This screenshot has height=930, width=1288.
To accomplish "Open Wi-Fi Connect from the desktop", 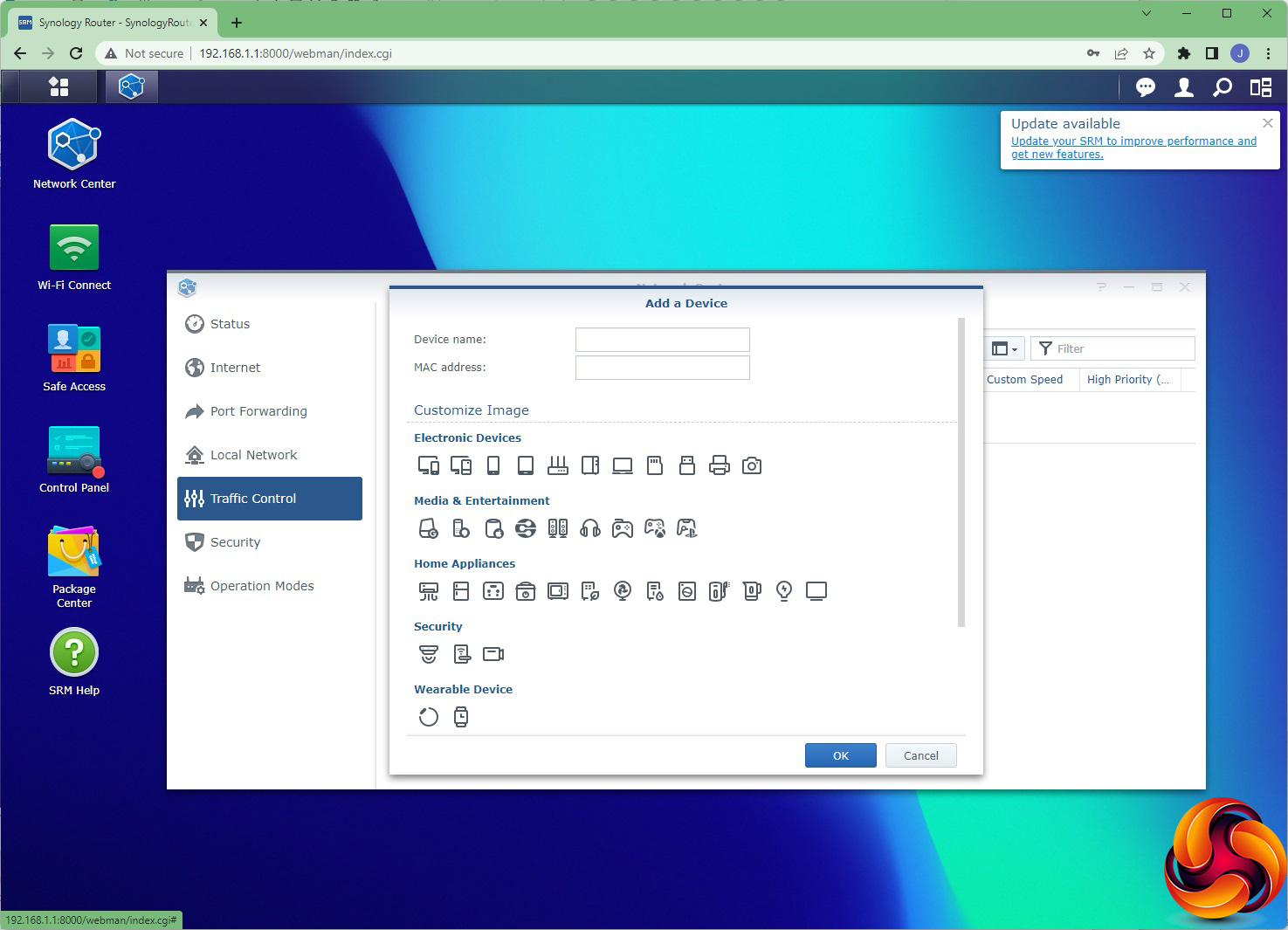I will click(x=74, y=258).
